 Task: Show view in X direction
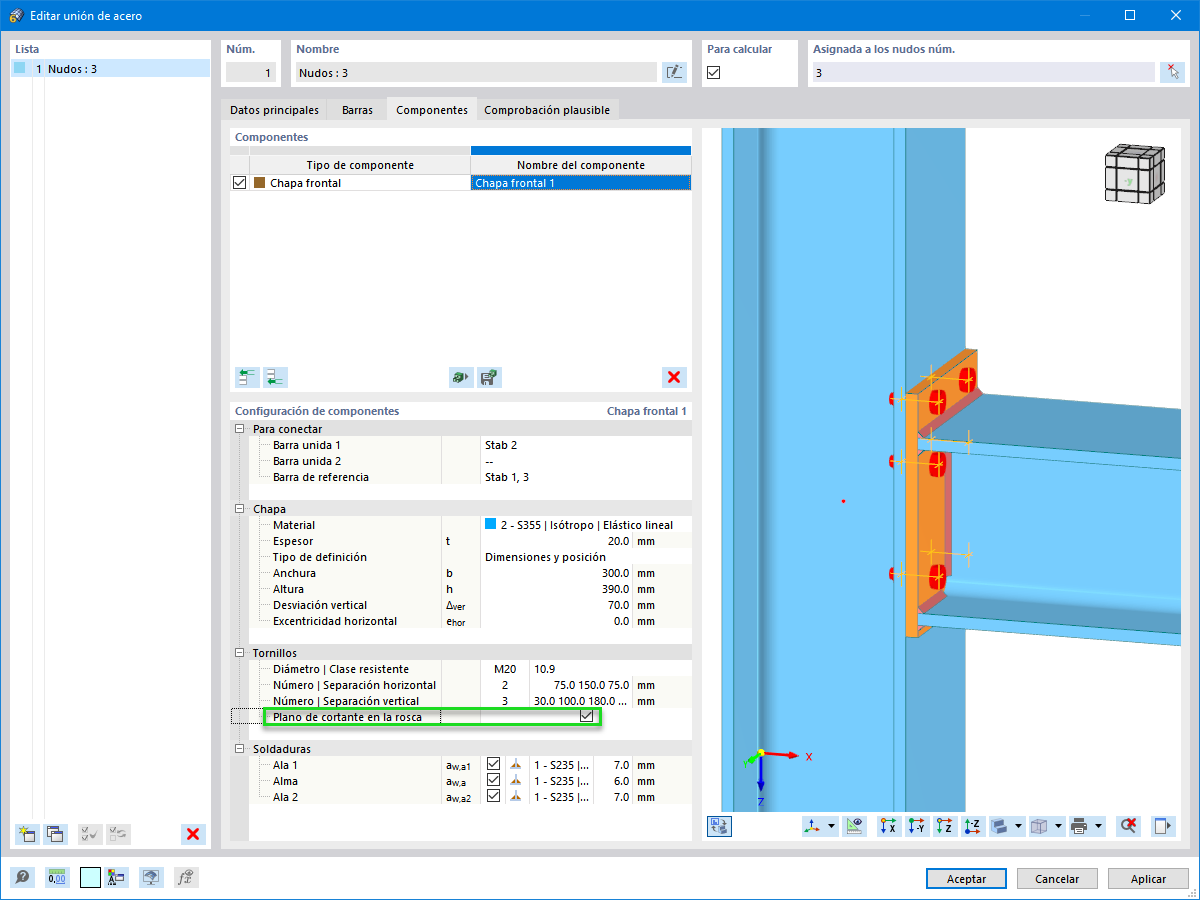pyautogui.click(x=888, y=826)
